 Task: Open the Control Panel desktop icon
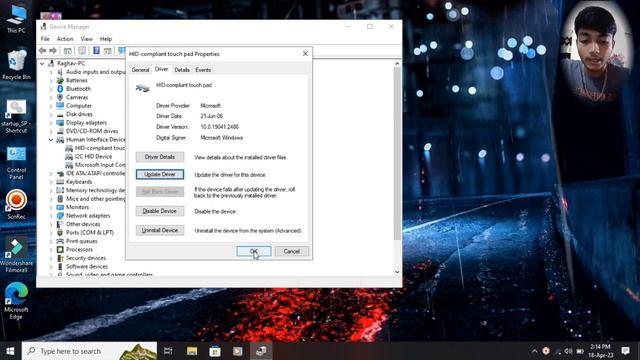(16, 163)
